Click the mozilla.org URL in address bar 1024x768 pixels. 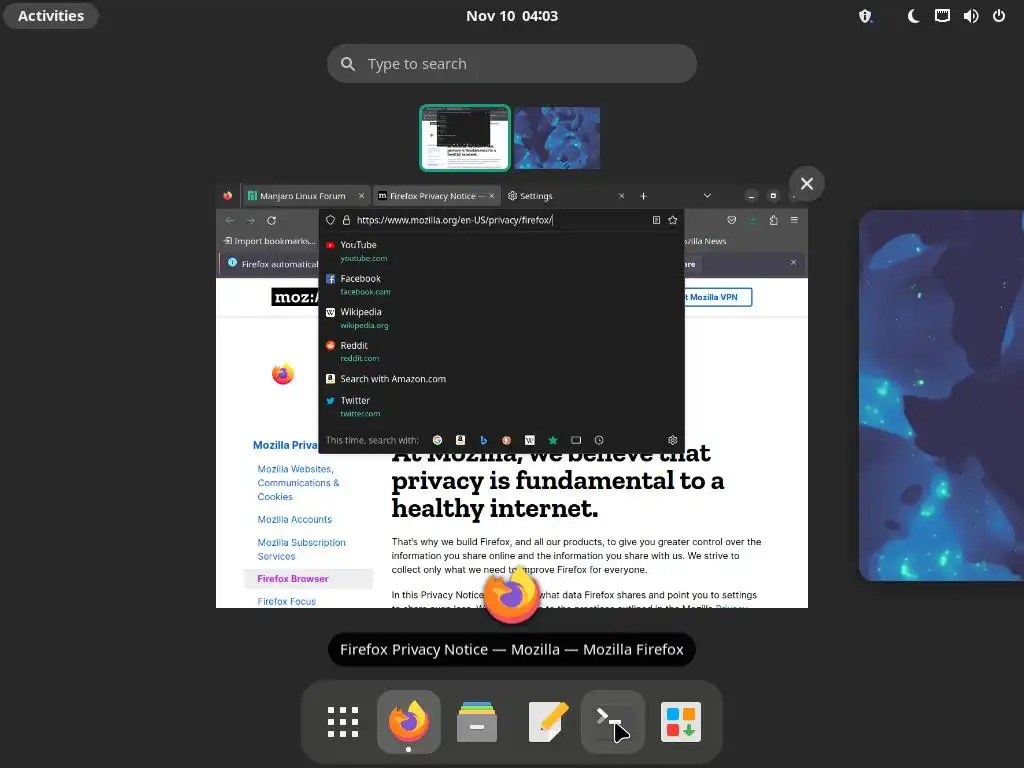455,220
